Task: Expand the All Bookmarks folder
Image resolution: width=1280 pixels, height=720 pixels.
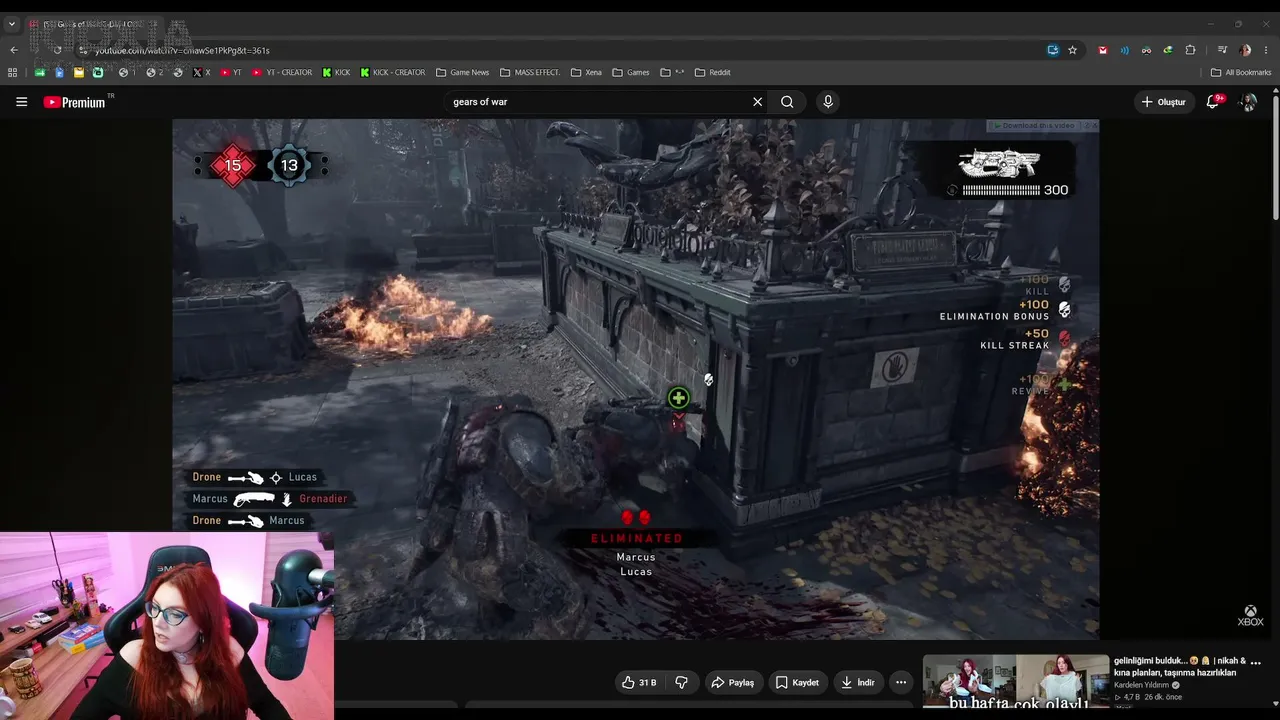Action: [x=1241, y=72]
